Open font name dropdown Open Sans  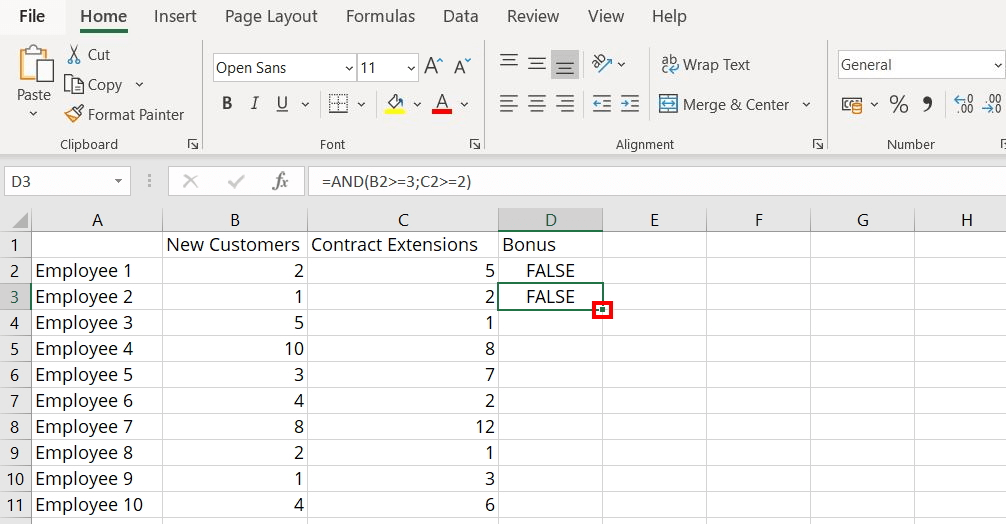click(x=349, y=68)
